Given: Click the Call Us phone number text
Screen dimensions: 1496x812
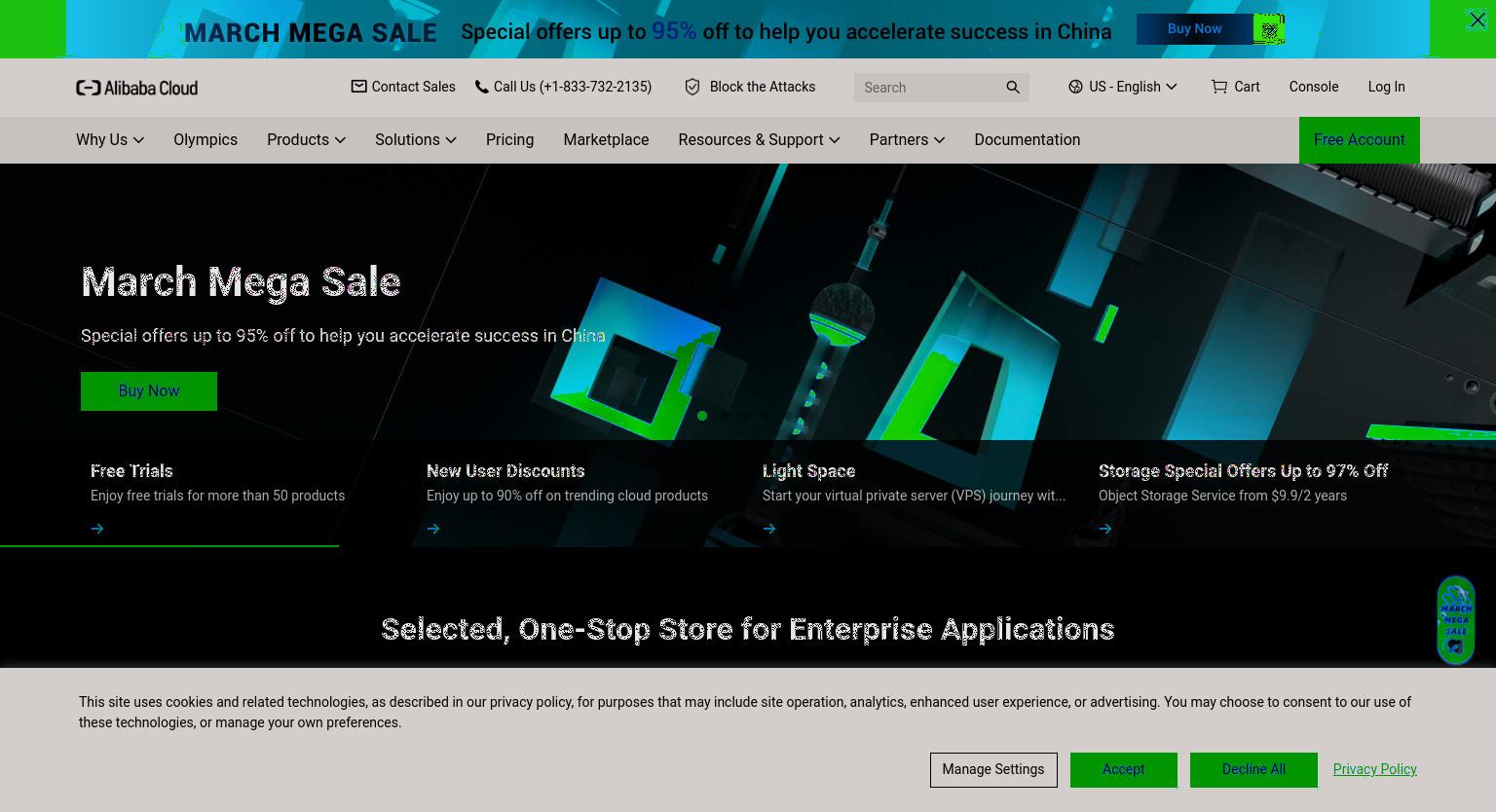Looking at the screenshot, I should [x=573, y=87].
